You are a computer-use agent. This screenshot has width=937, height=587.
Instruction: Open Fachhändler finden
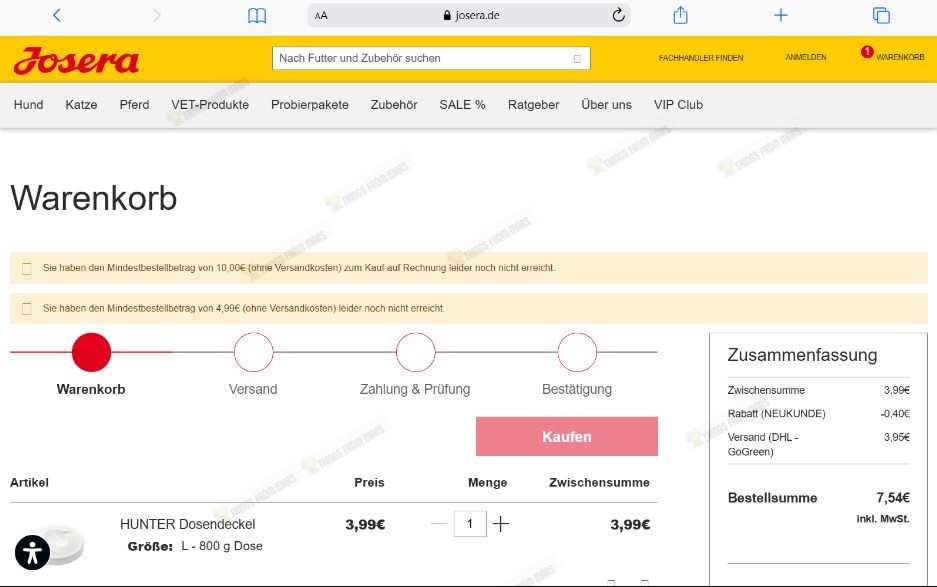[699, 58]
